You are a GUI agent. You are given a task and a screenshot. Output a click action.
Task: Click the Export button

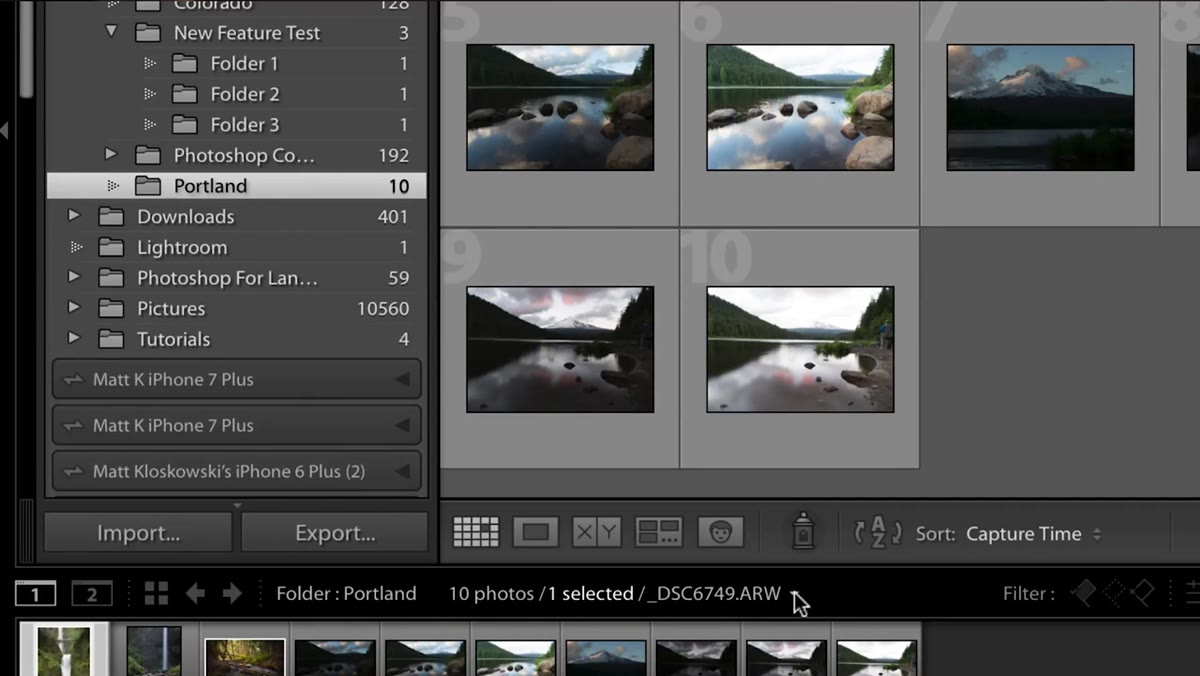tap(335, 533)
